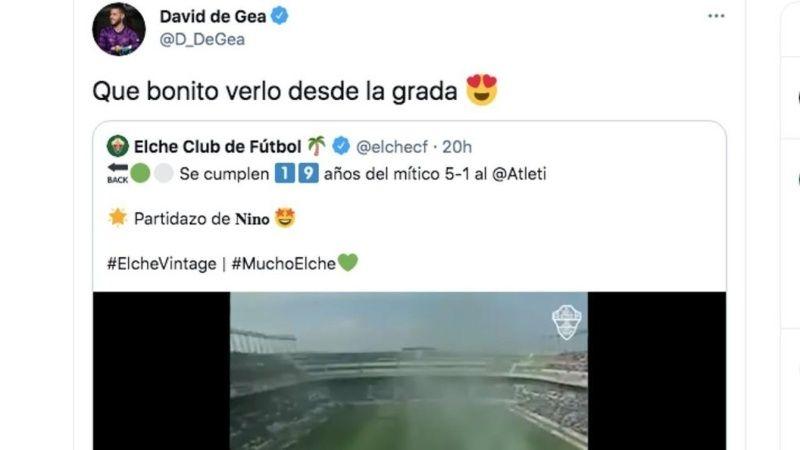Open David de Gea's profile picture
This screenshot has height=450, width=800.
pos(118,29)
